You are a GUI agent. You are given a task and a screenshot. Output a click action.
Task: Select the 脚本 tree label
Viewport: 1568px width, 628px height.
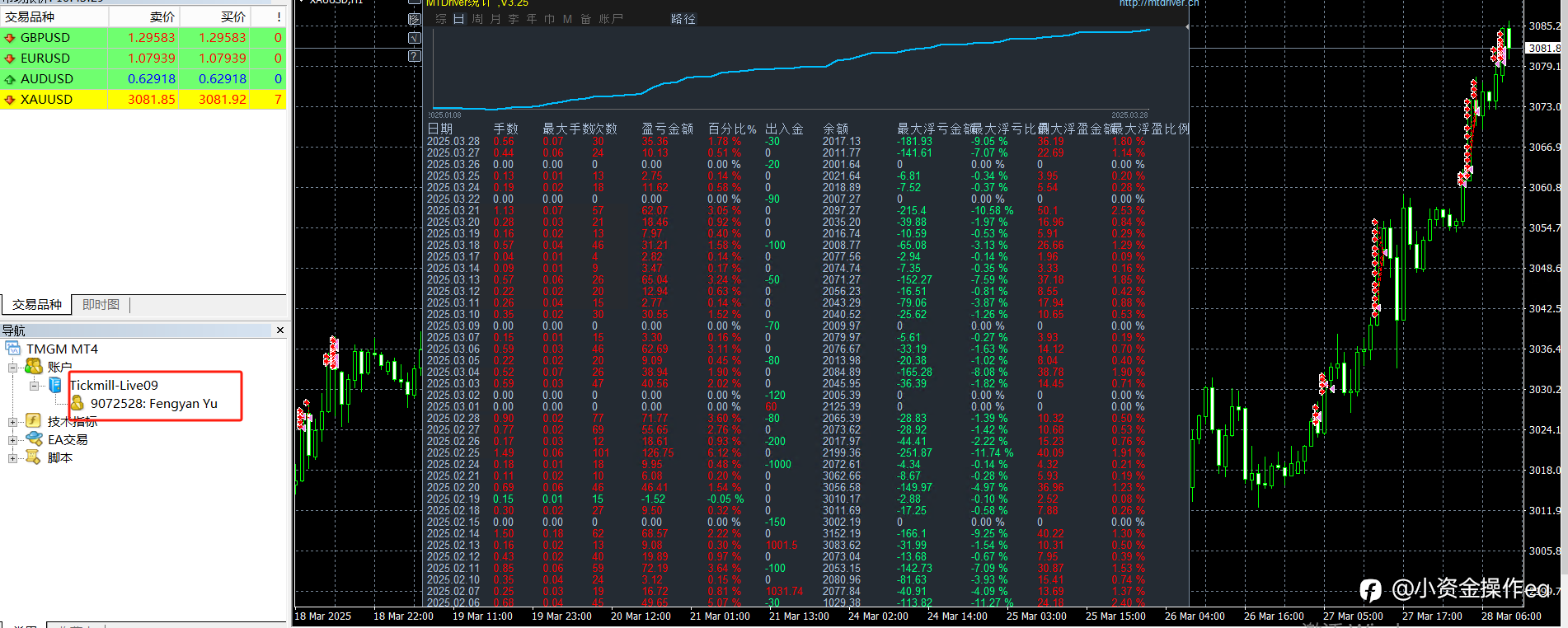pyautogui.click(x=60, y=457)
